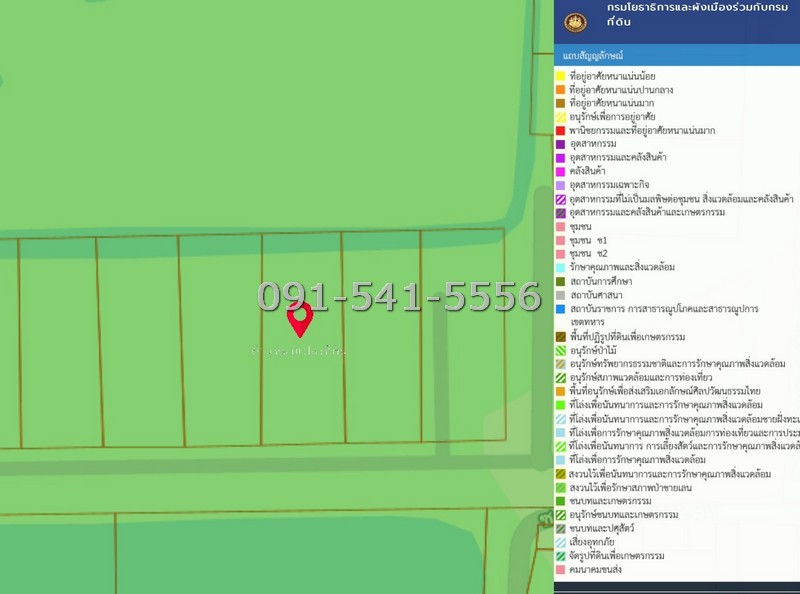
Task: Click the green ชนบทและเกษตรกรรม legend icon
Action: [x=561, y=501]
